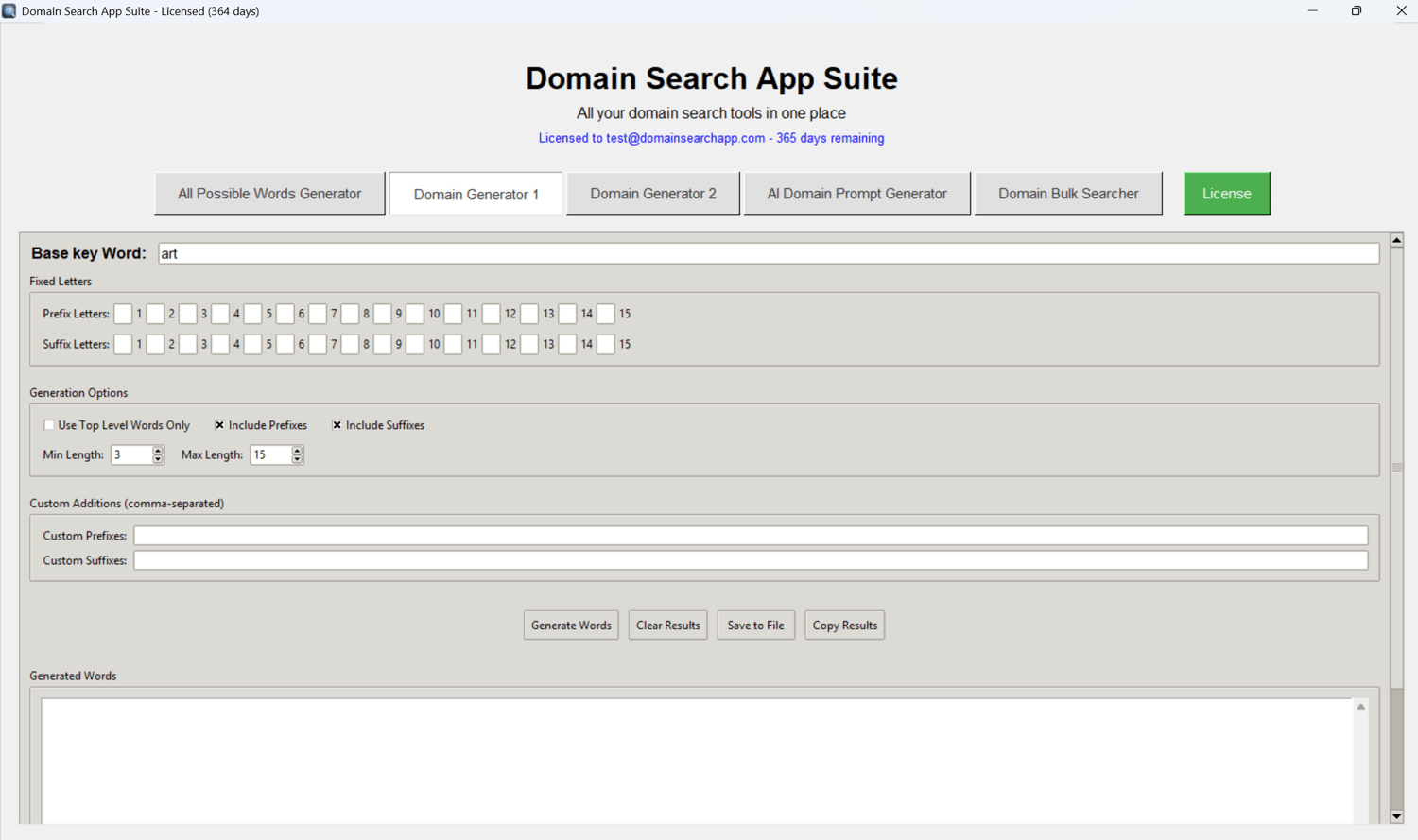Focus the Base key Word input field
The height and width of the screenshot is (840, 1418).
(769, 253)
